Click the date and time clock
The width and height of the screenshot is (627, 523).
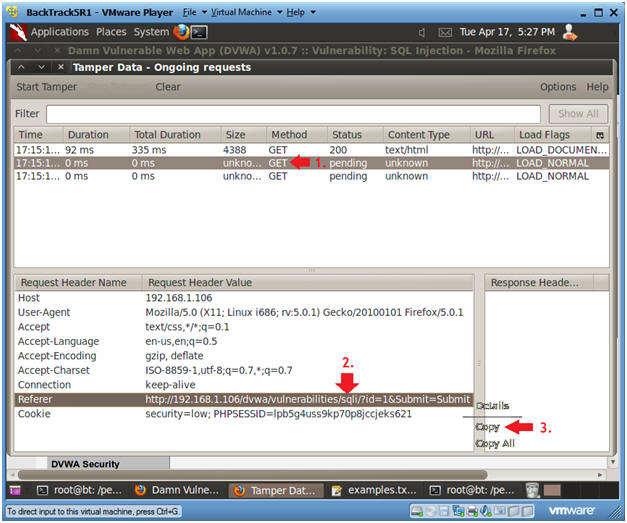(x=507, y=32)
